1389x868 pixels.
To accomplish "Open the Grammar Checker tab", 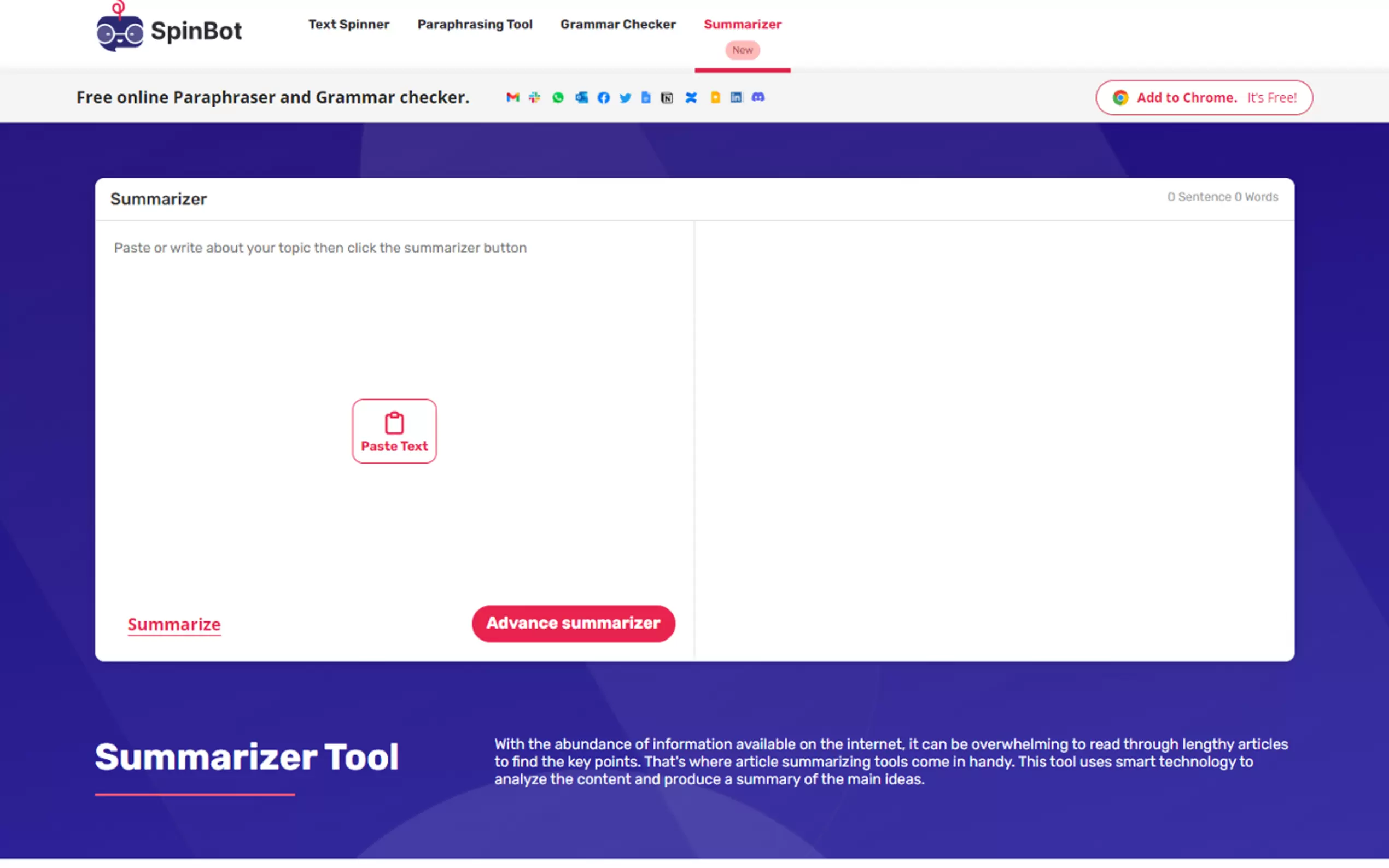I will pyautogui.click(x=618, y=24).
